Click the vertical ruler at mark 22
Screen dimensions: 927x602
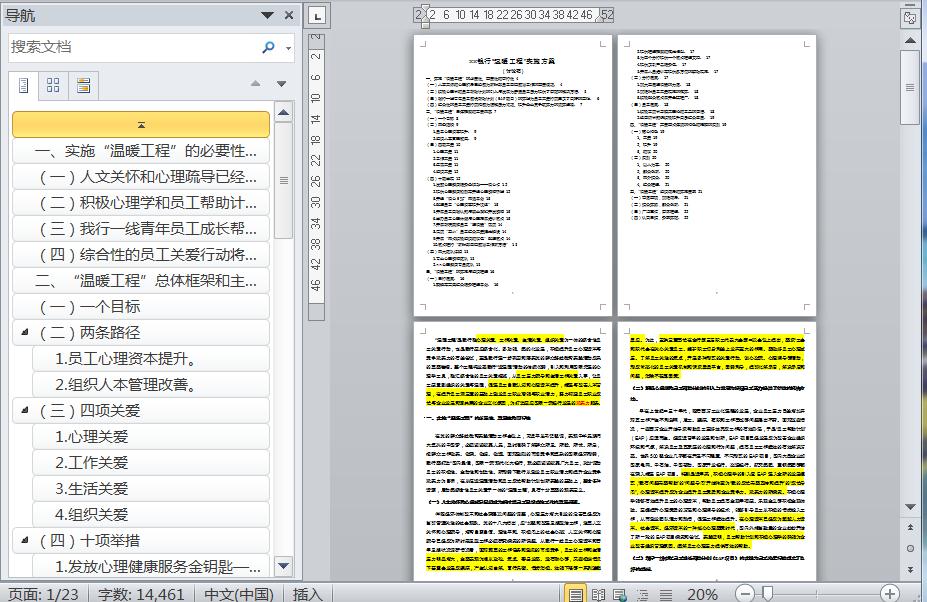pos(316,160)
